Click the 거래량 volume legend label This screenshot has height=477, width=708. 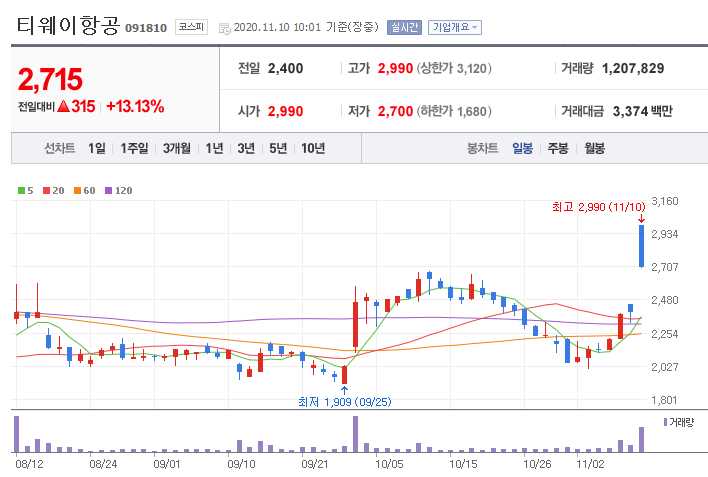pyautogui.click(x=679, y=422)
